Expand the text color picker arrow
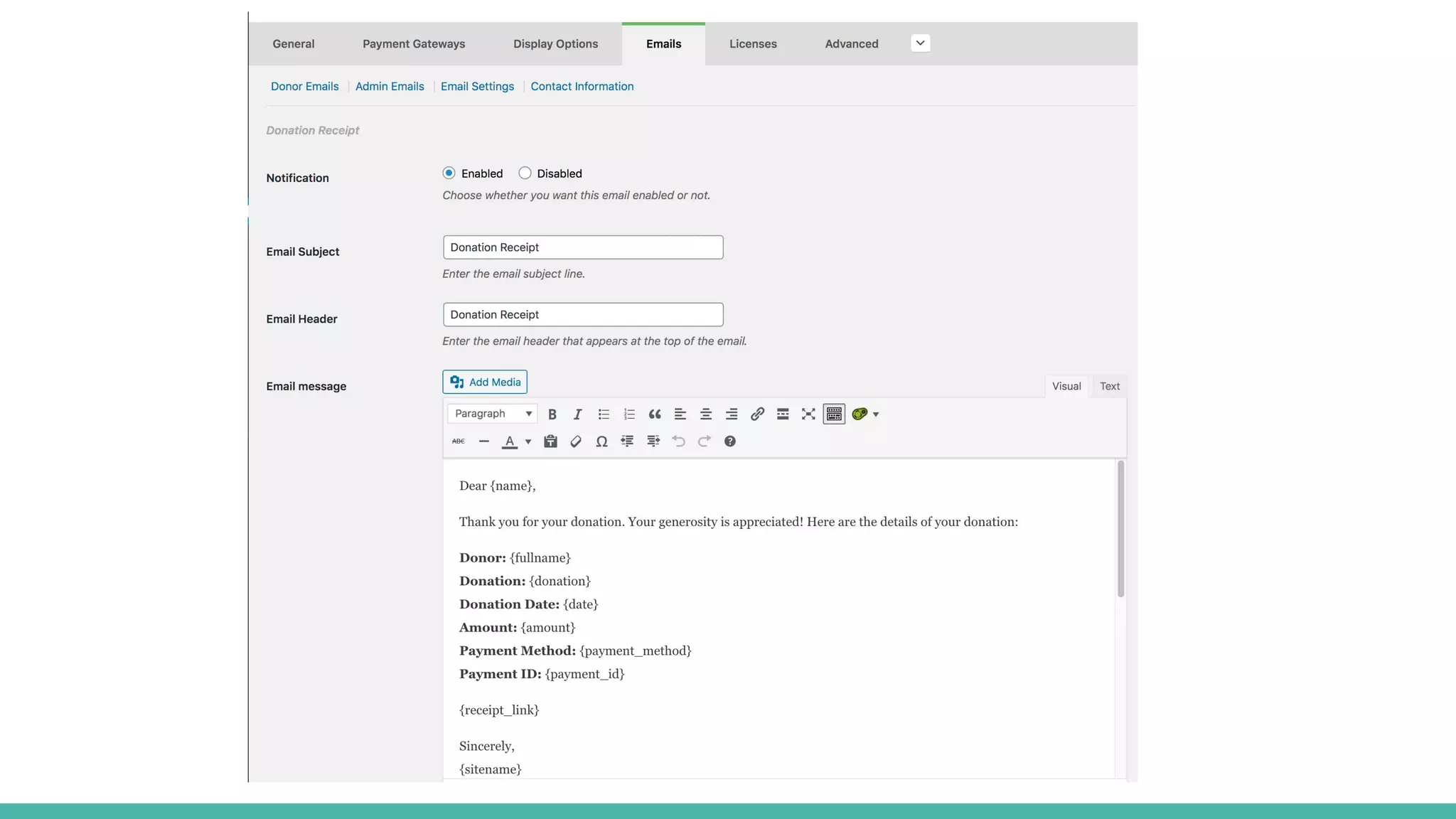The height and width of the screenshot is (819, 1456). click(528, 441)
